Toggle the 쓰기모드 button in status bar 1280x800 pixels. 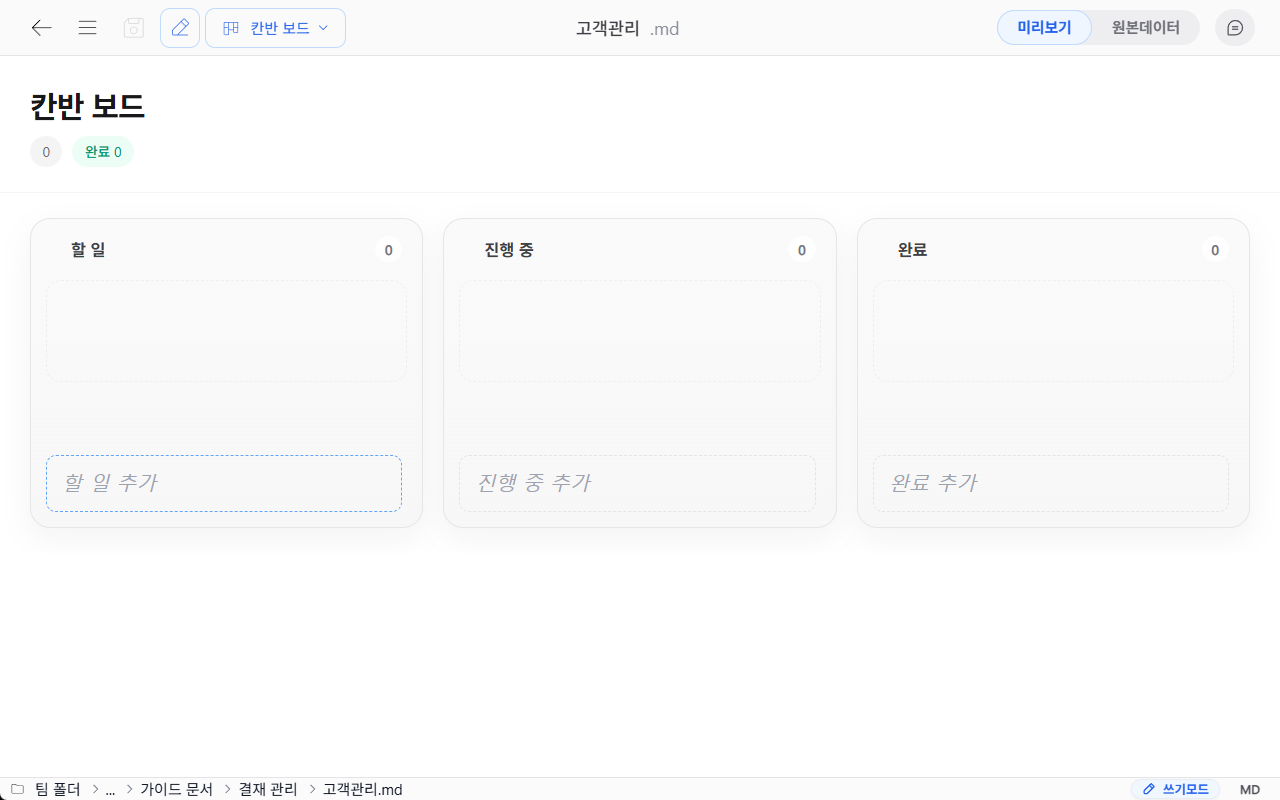1176,789
